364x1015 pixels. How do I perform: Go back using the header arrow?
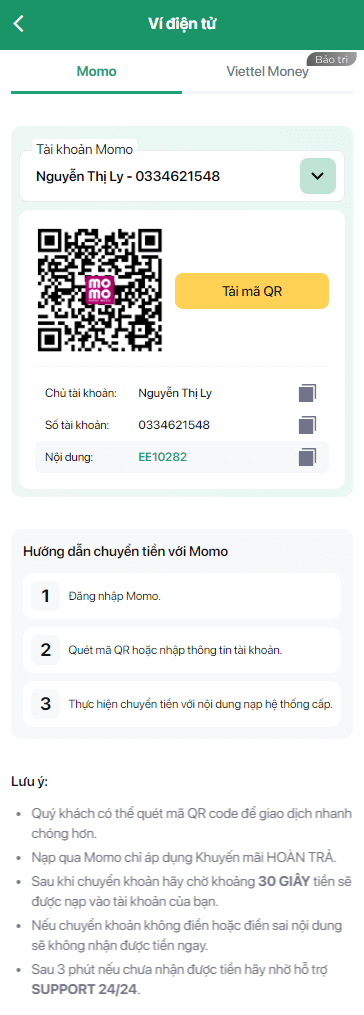point(19,25)
